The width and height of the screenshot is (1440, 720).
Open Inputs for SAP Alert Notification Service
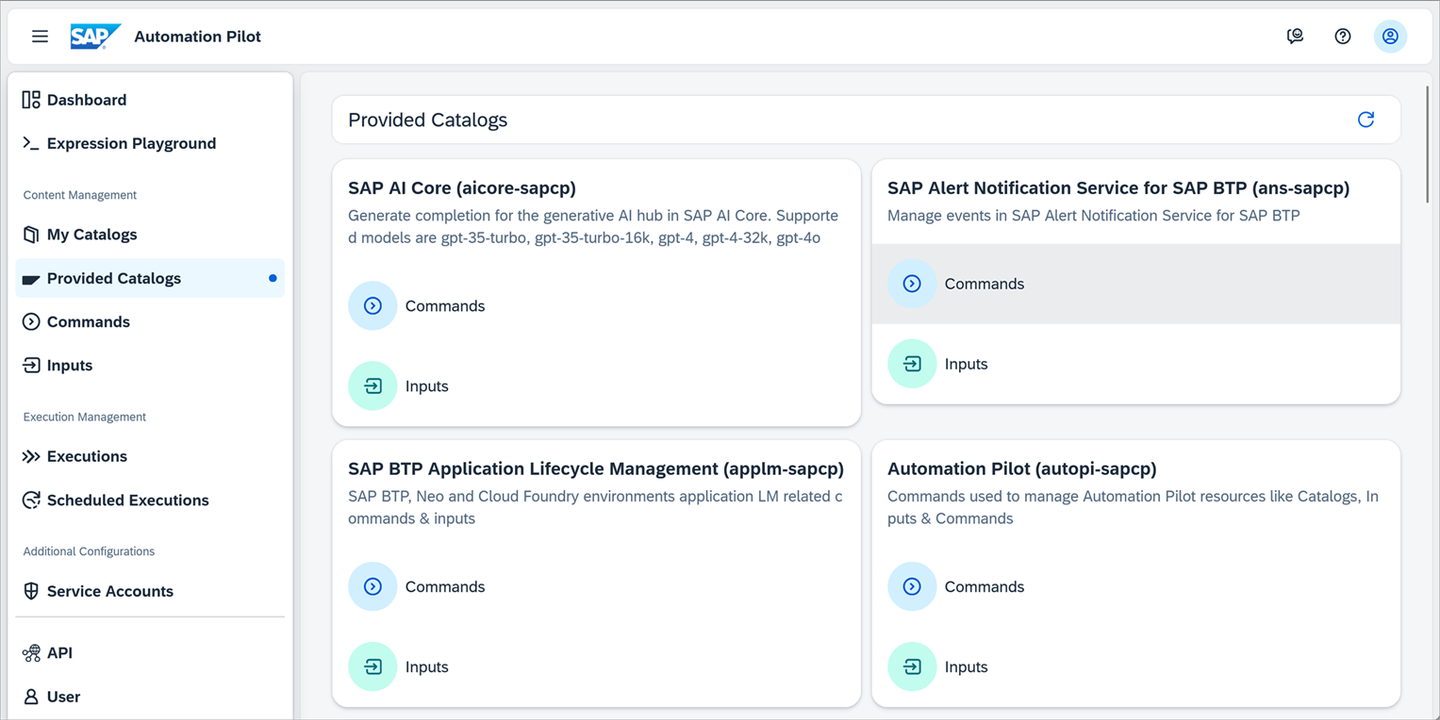(1136, 364)
